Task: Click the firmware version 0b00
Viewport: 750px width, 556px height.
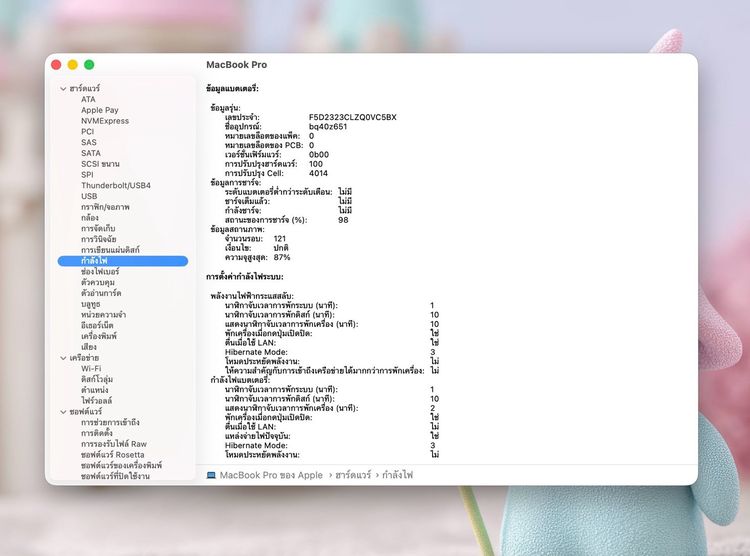Action: point(319,155)
